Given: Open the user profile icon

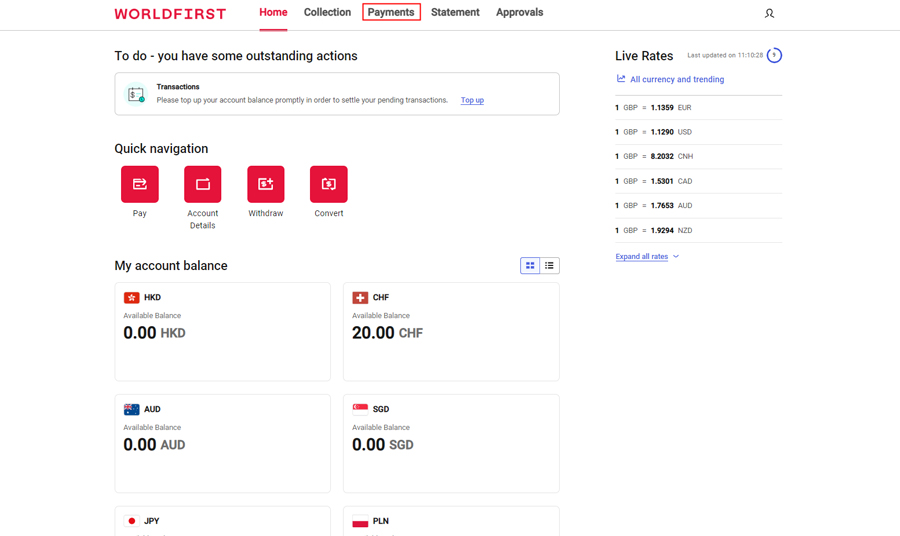Looking at the screenshot, I should click(x=769, y=13).
